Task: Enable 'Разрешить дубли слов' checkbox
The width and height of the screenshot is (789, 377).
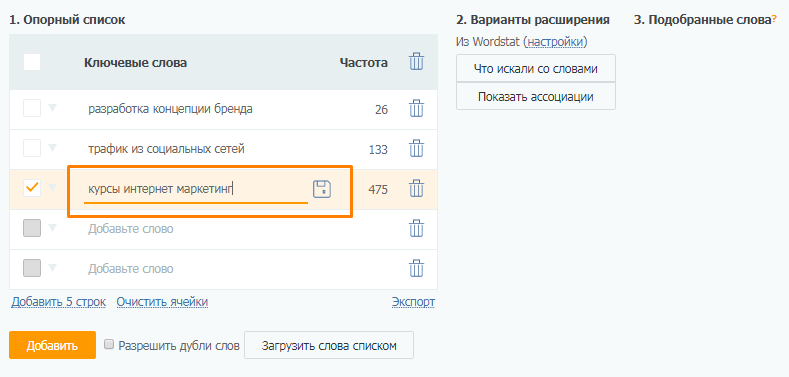Action: (109, 345)
